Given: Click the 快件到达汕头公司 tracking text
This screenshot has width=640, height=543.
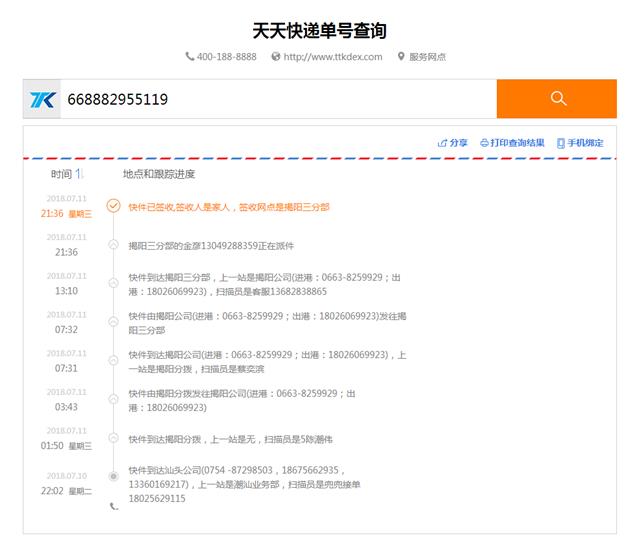Looking at the screenshot, I should pos(244,484).
